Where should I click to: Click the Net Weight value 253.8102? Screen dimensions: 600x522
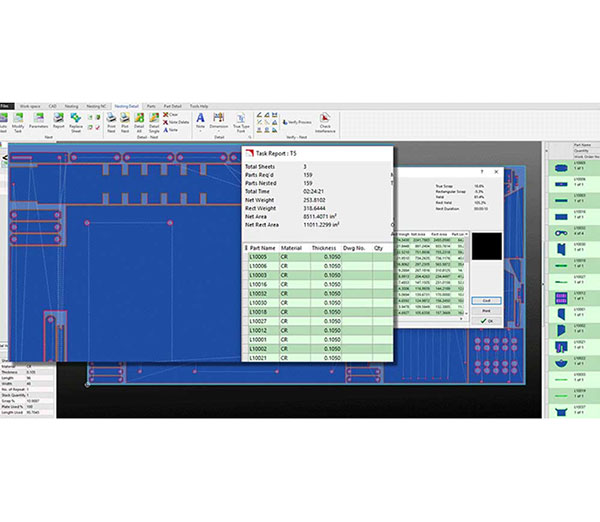(x=314, y=200)
